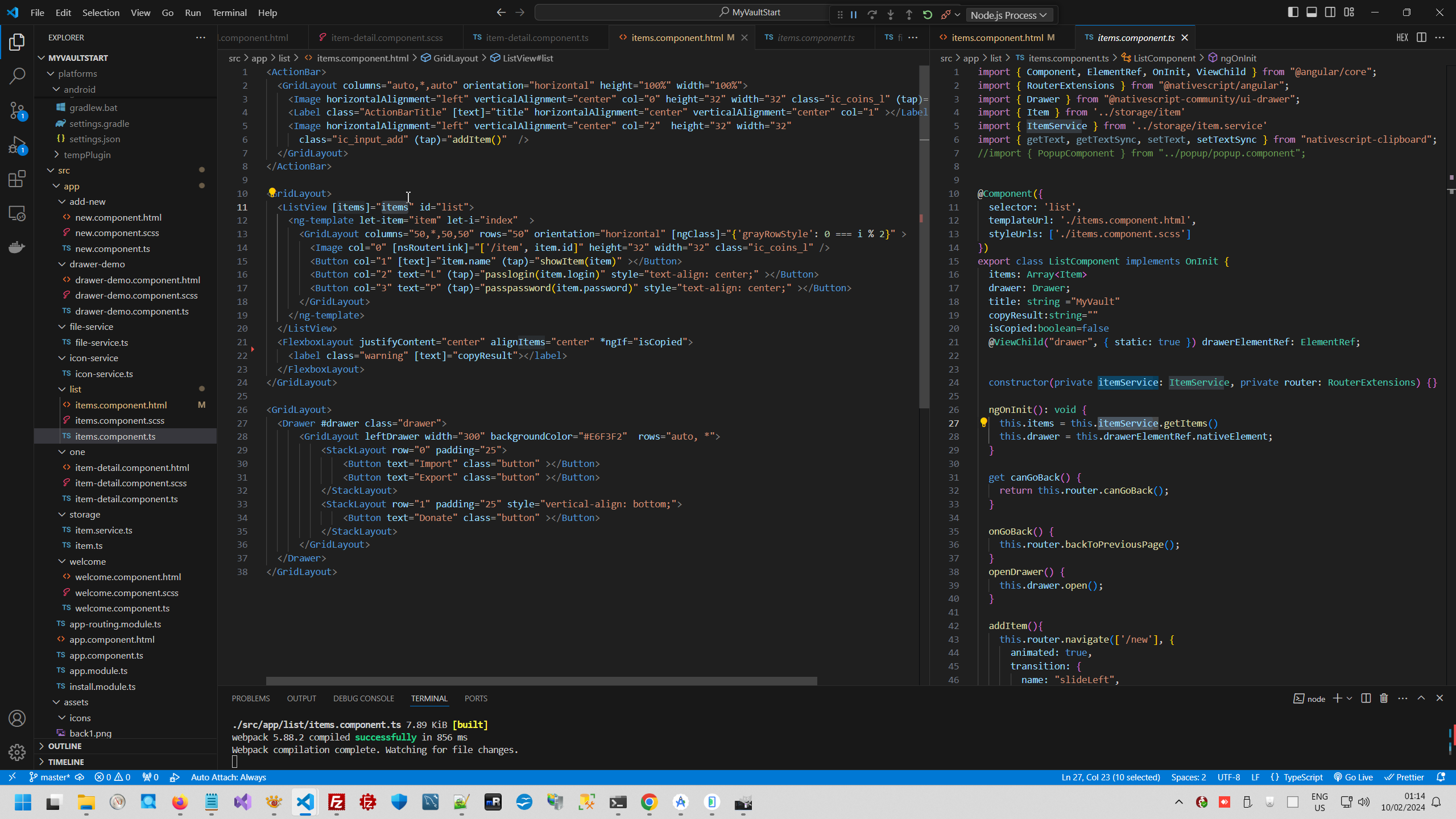
Task: Open the Terminal menu
Action: tap(229, 13)
